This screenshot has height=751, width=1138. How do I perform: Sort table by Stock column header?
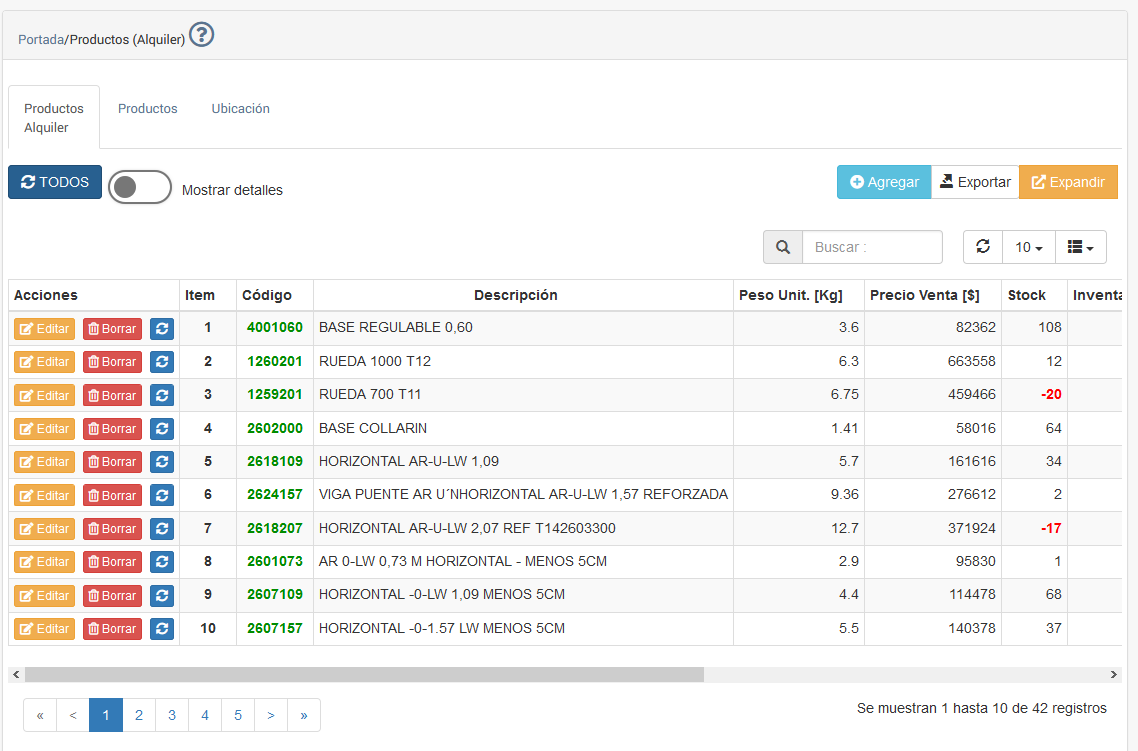click(1027, 295)
